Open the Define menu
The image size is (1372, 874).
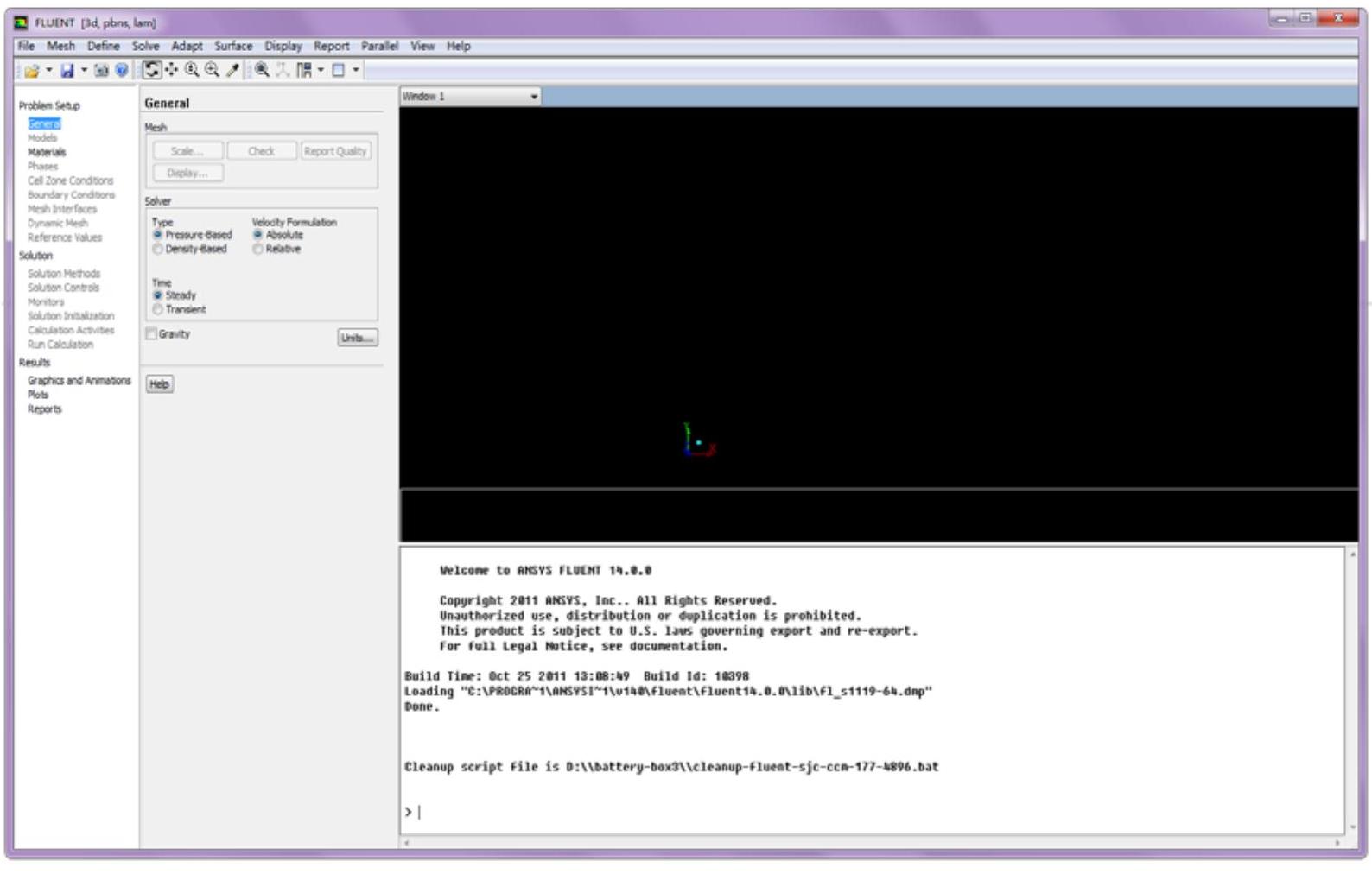[103, 46]
